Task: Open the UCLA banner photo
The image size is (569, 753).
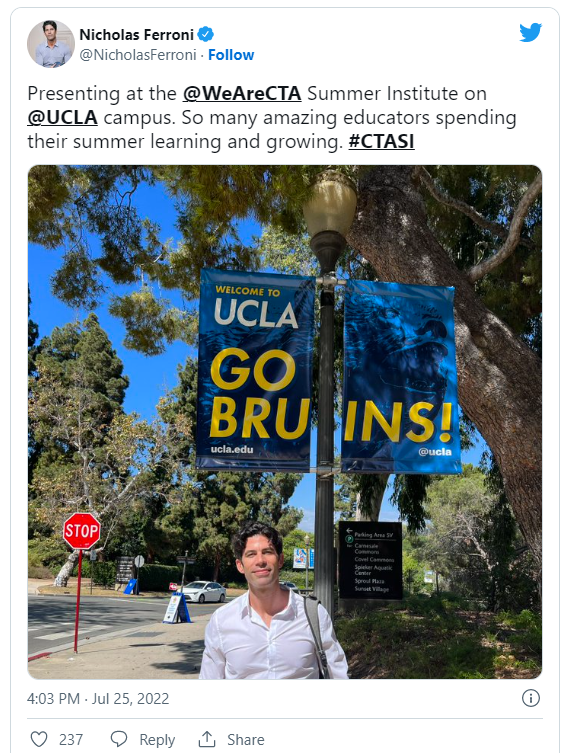Action: 285,422
